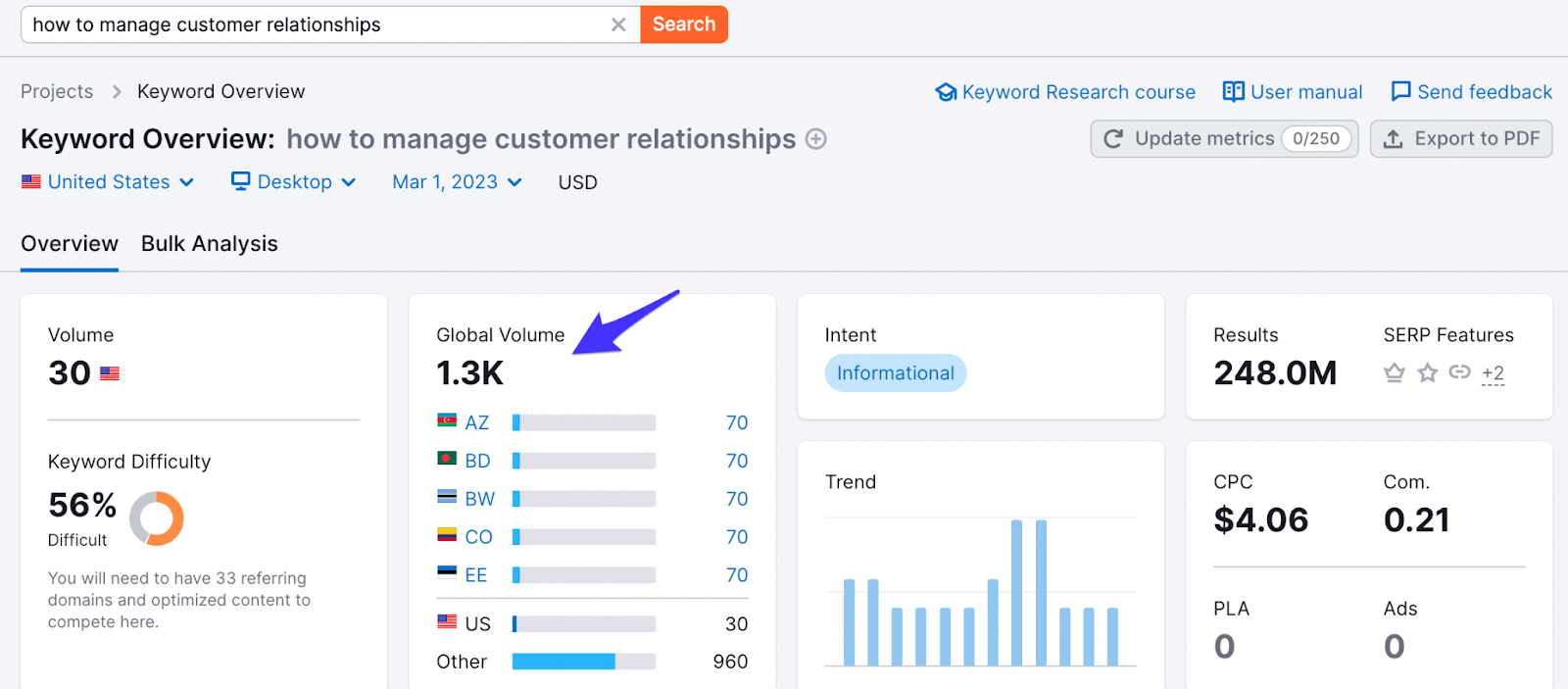Expand the Desktop device dropdown
The height and width of the screenshot is (689, 1568).
[x=293, y=182]
